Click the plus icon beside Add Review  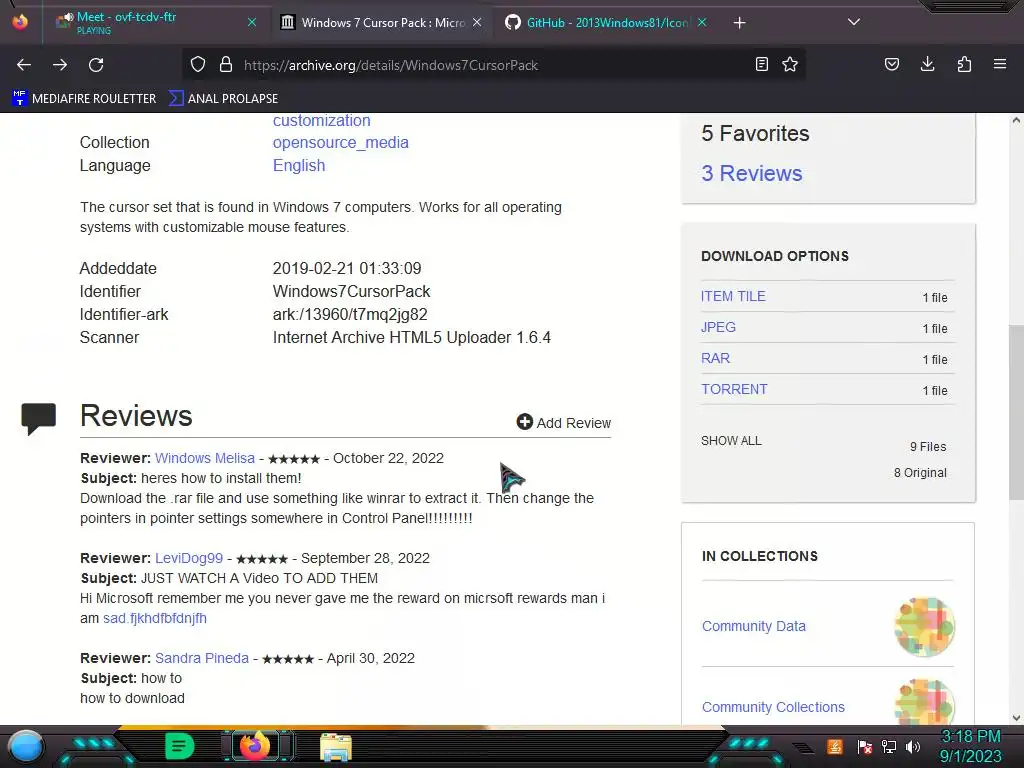524,422
